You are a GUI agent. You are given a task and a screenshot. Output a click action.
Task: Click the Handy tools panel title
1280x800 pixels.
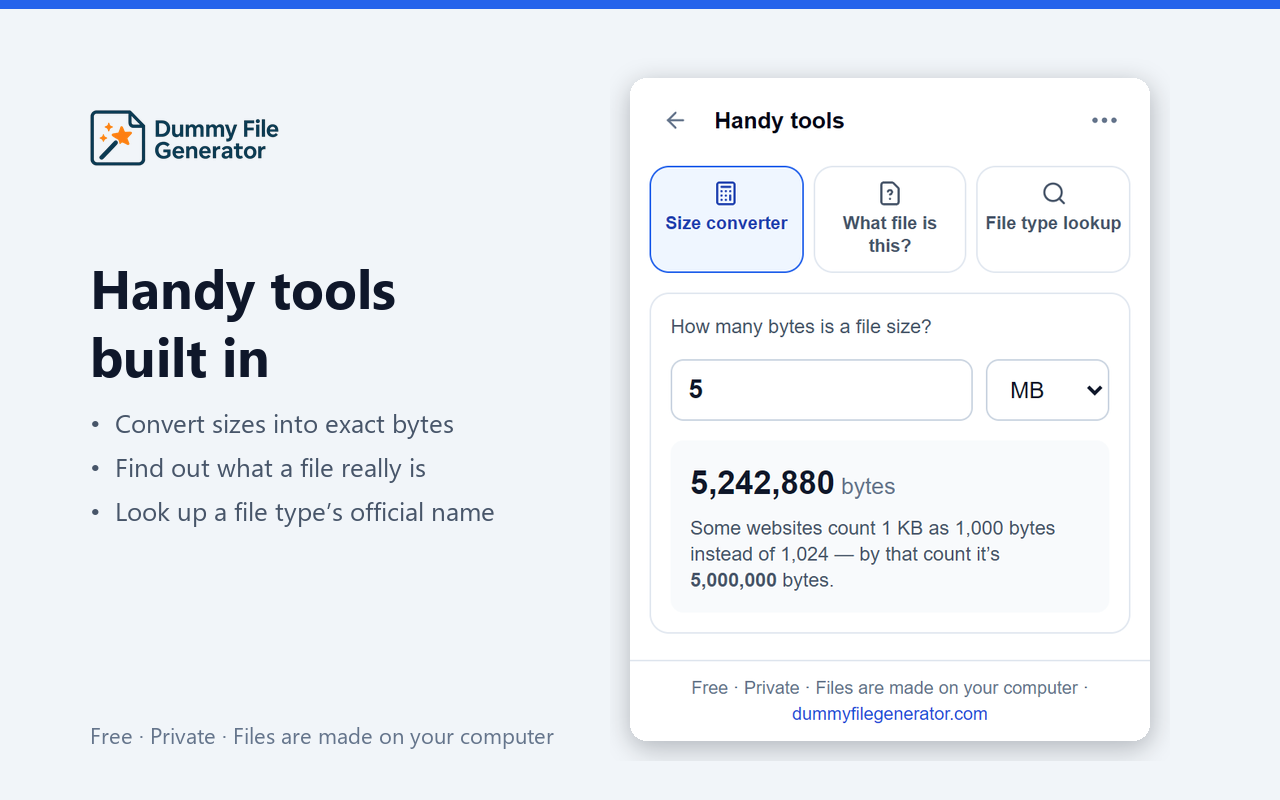pyautogui.click(x=779, y=121)
